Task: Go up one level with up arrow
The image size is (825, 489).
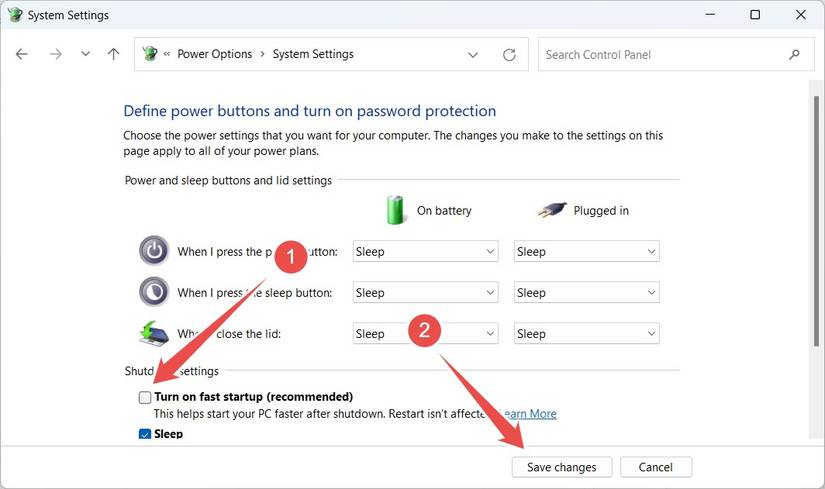Action: pyautogui.click(x=113, y=54)
